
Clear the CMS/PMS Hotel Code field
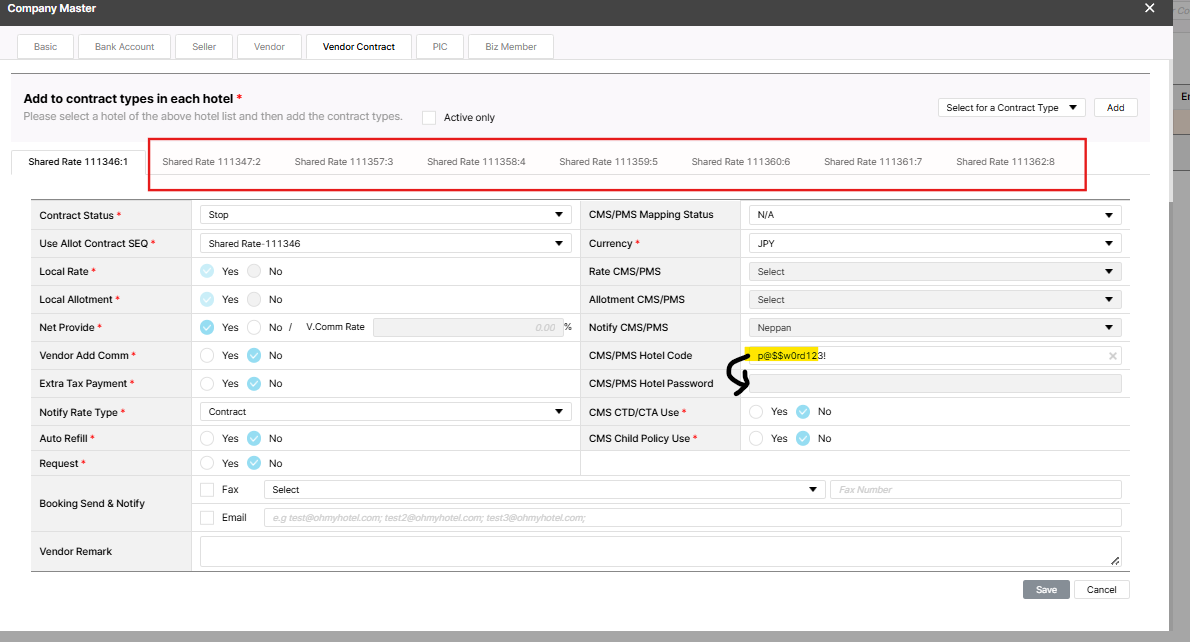[1112, 356]
